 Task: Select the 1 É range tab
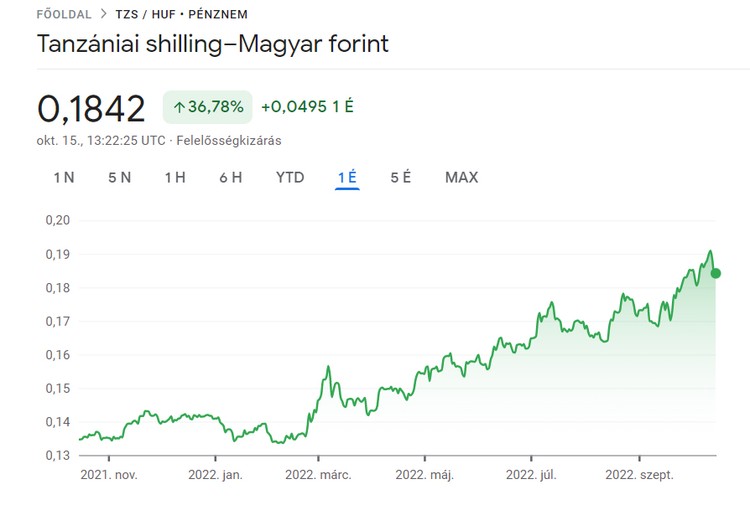tap(347, 178)
